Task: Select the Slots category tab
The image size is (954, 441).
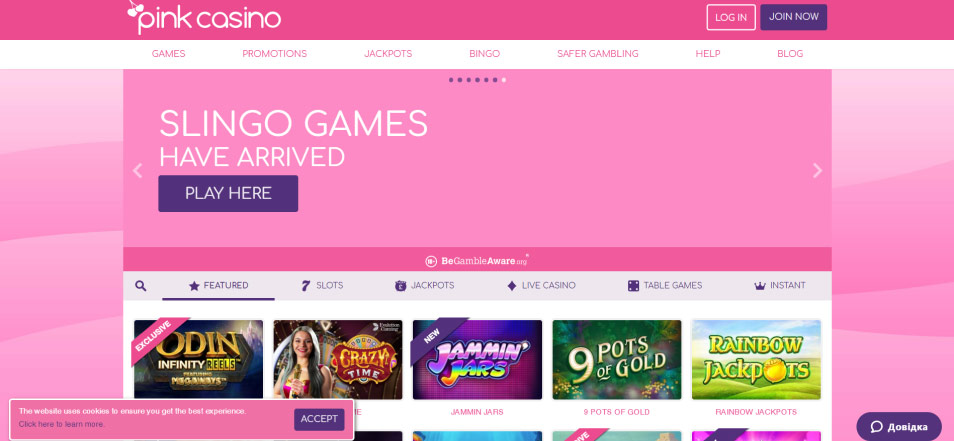Action: [322, 285]
